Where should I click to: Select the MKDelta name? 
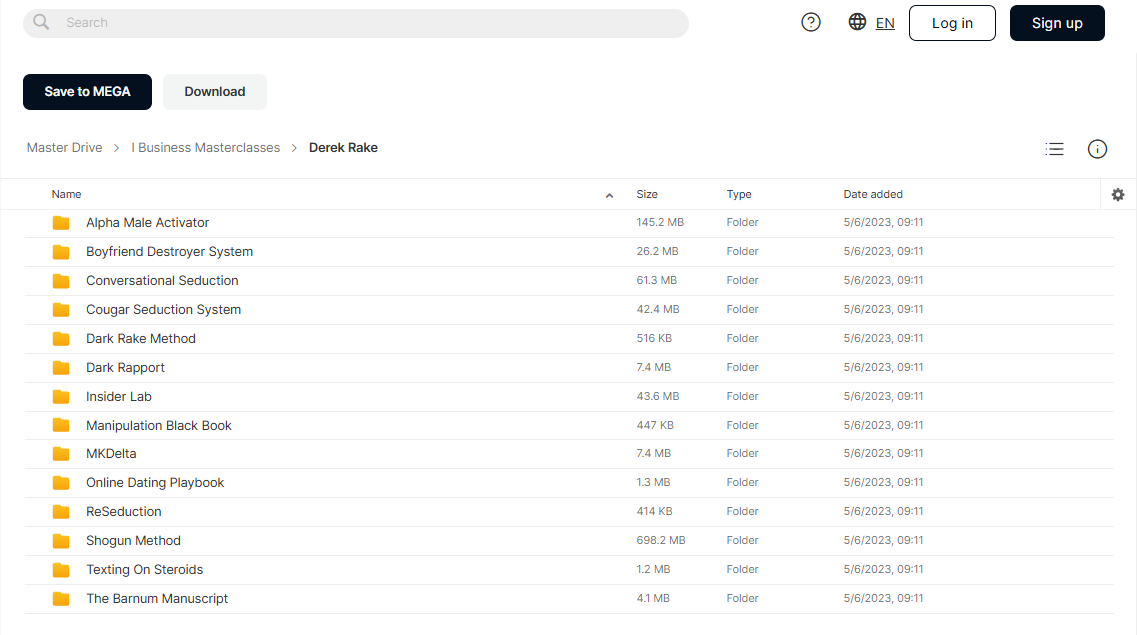[111, 454]
